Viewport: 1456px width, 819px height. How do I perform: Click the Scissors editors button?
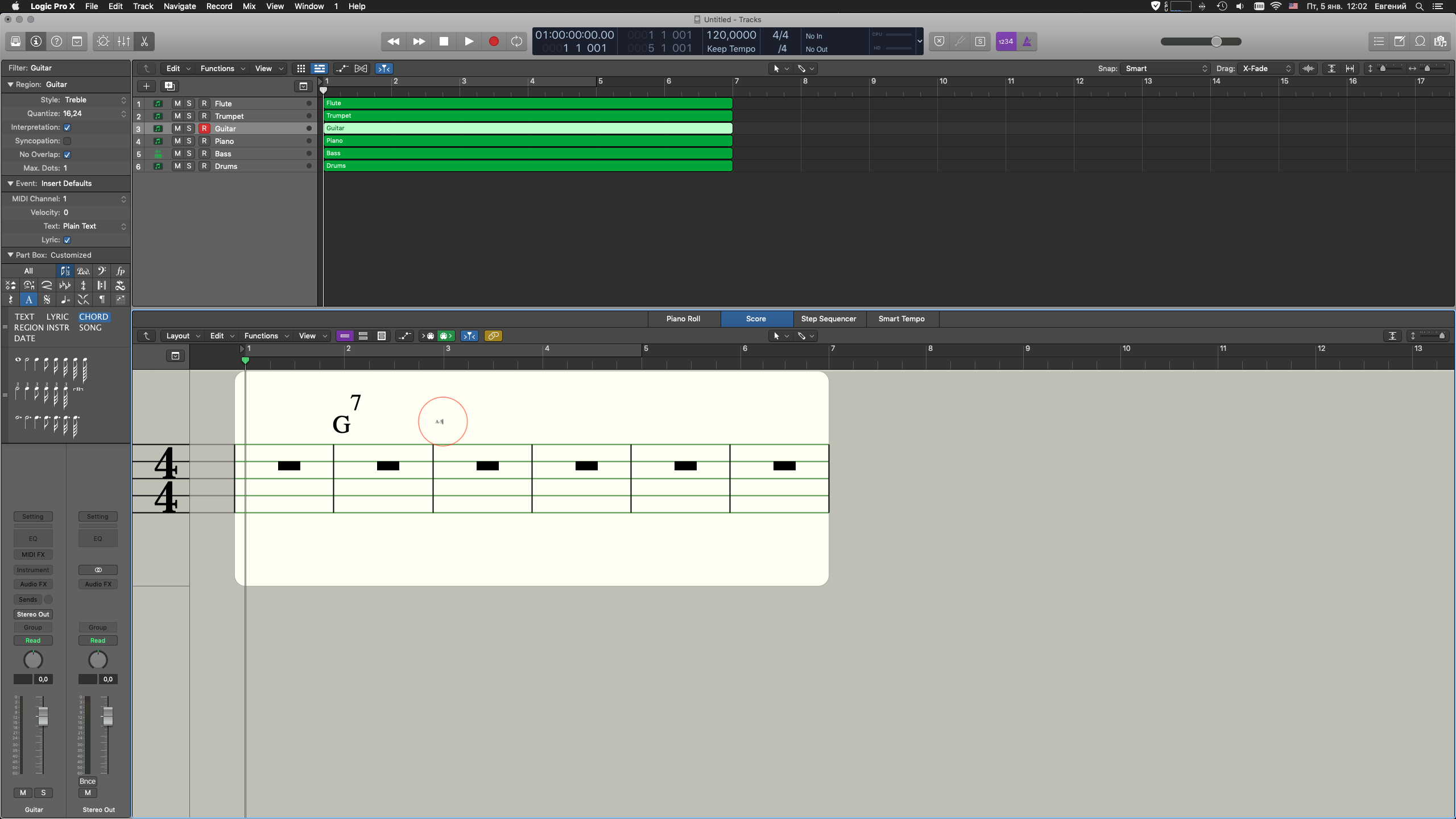click(x=144, y=42)
